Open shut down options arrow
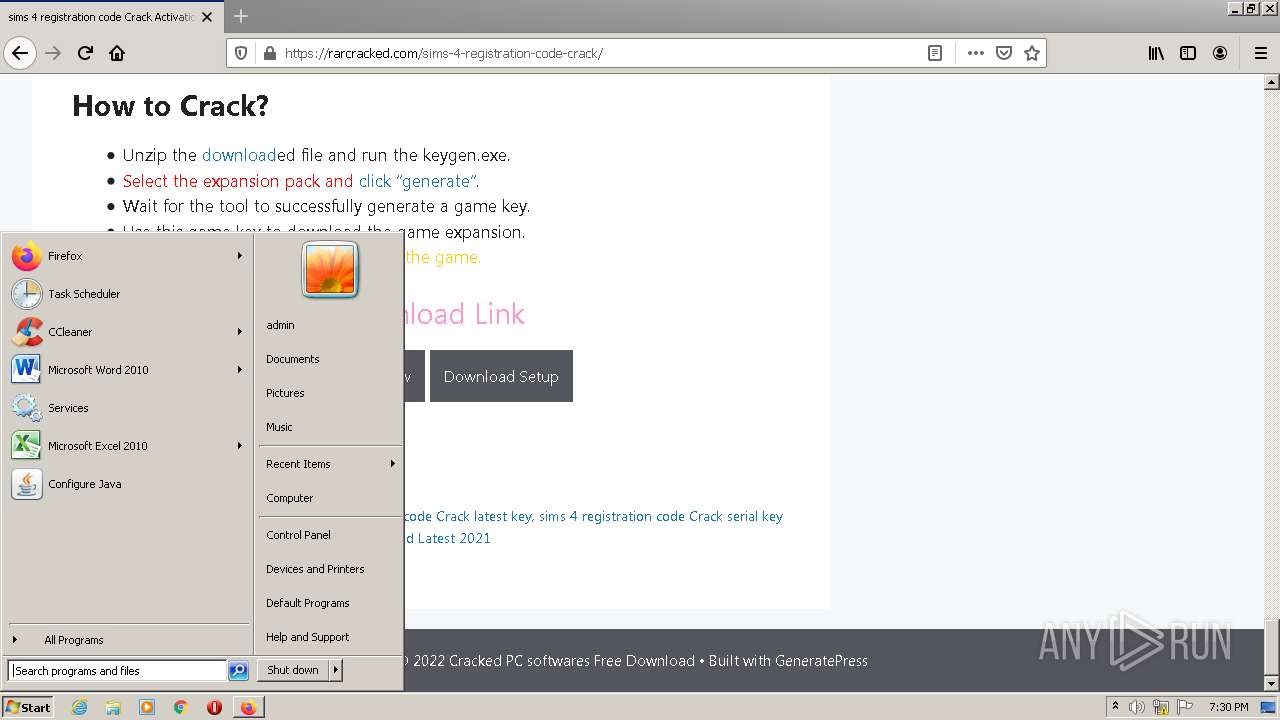 (336, 670)
